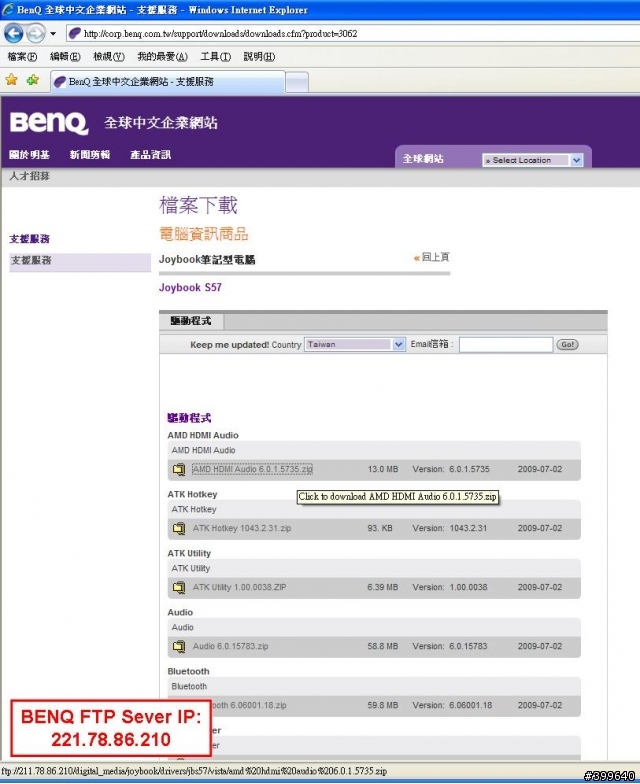This screenshot has width=640, height=784.
Task: Download ATK Hotkey 1043.2.31.zip
Action: pos(242,528)
